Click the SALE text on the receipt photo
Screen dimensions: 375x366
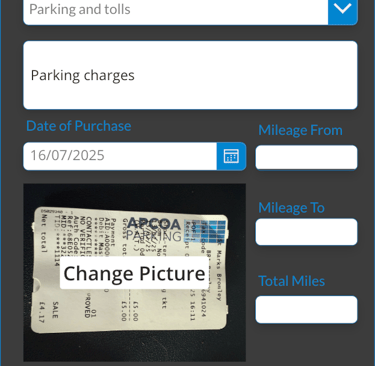point(55,310)
